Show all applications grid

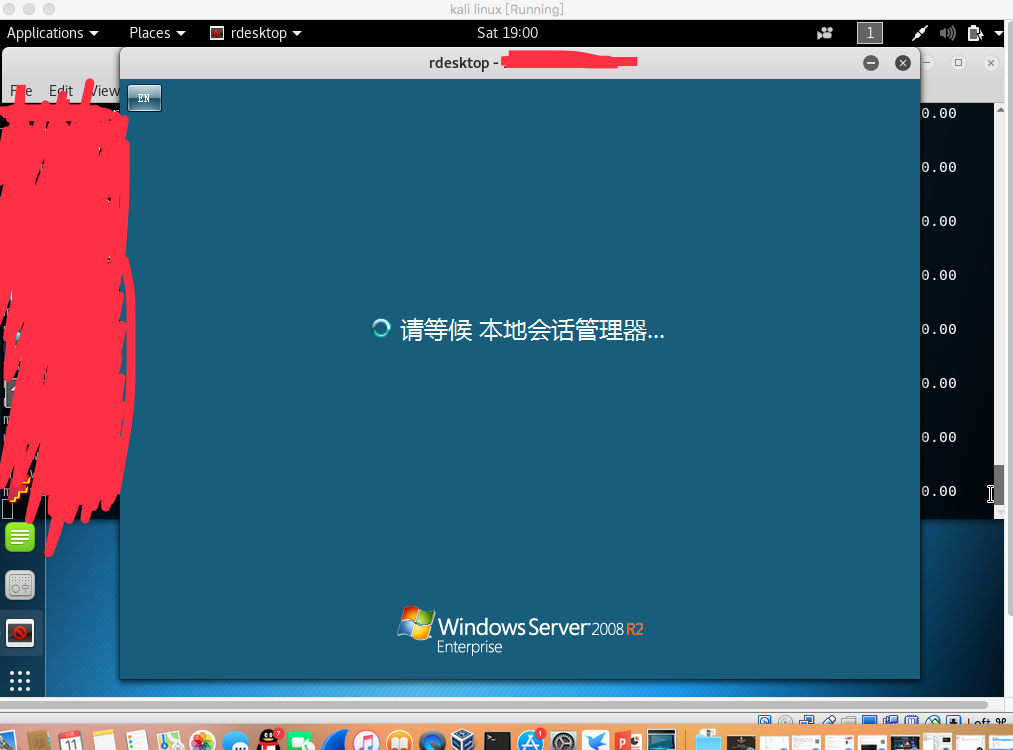point(20,681)
